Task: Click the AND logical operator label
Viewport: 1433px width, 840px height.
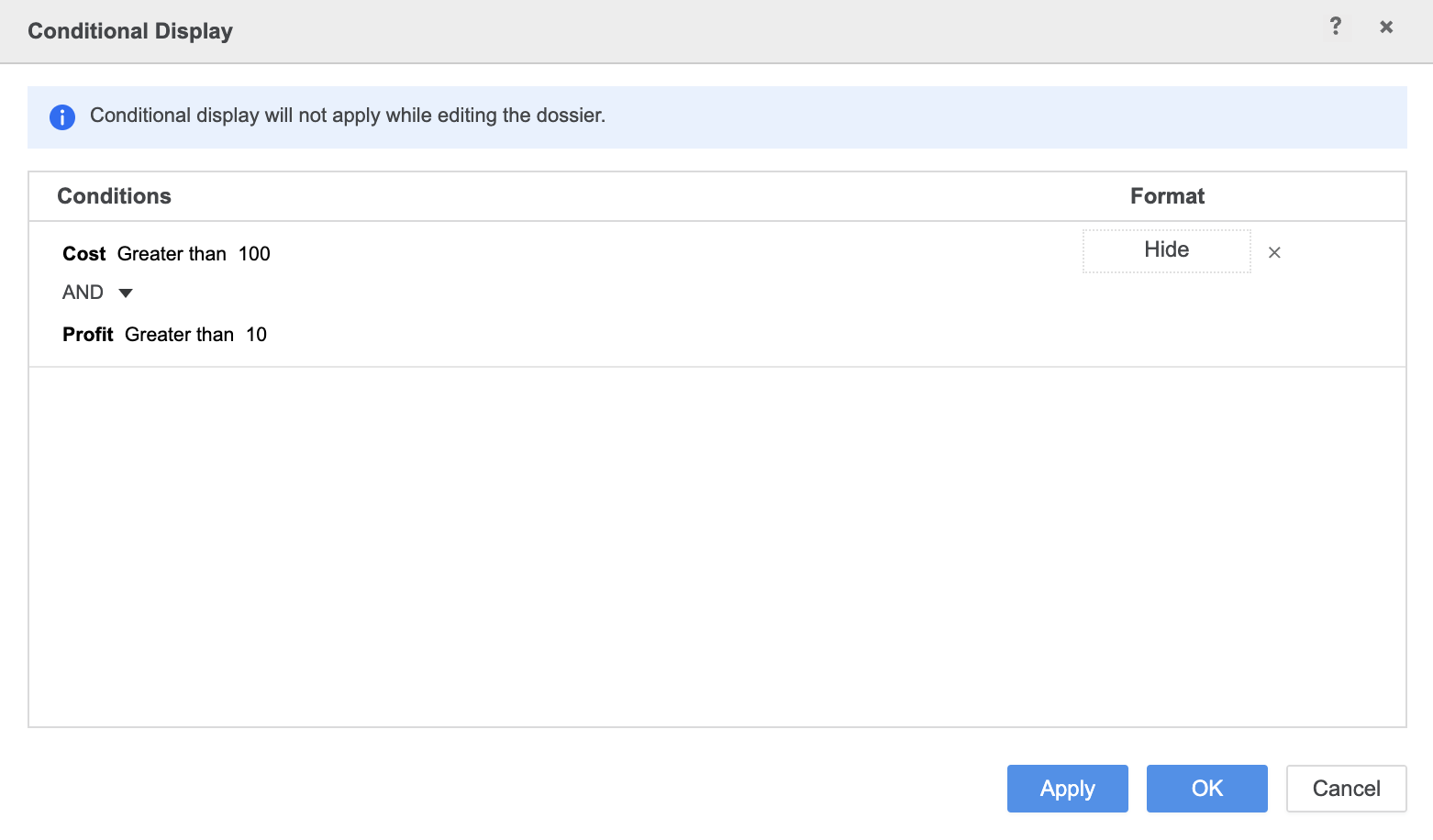Action: tap(83, 293)
